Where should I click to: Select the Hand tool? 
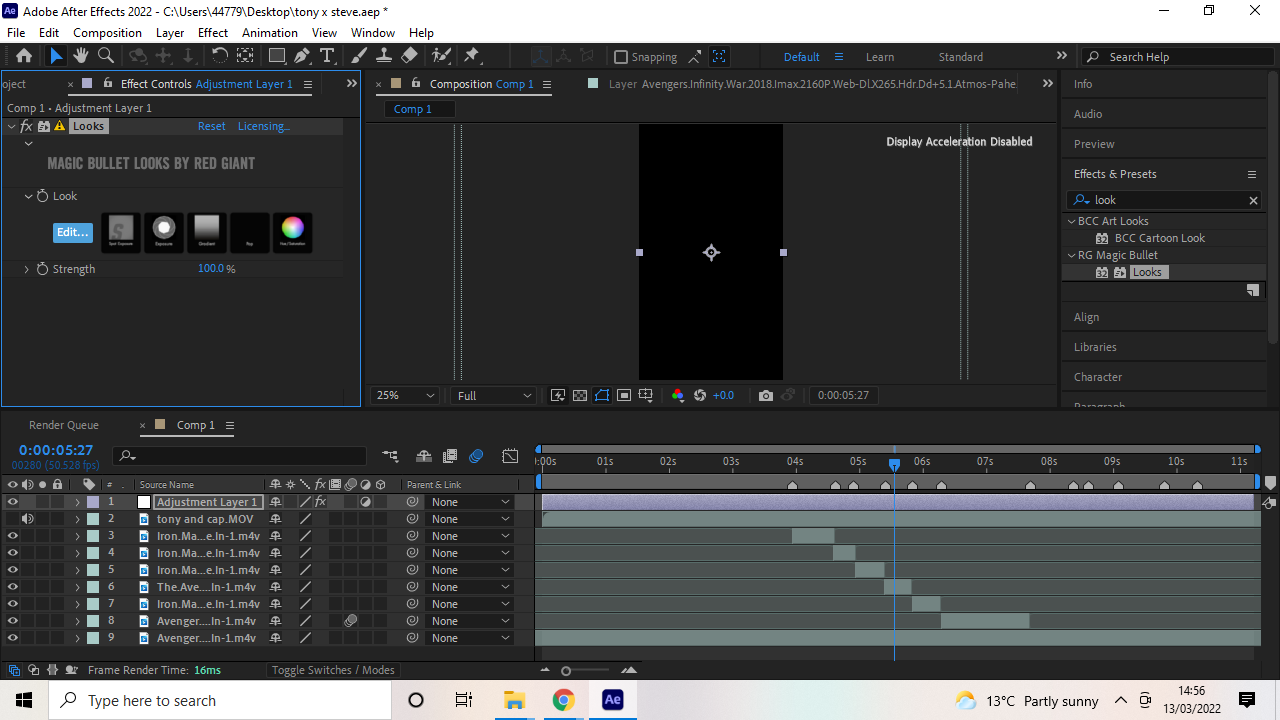point(80,56)
